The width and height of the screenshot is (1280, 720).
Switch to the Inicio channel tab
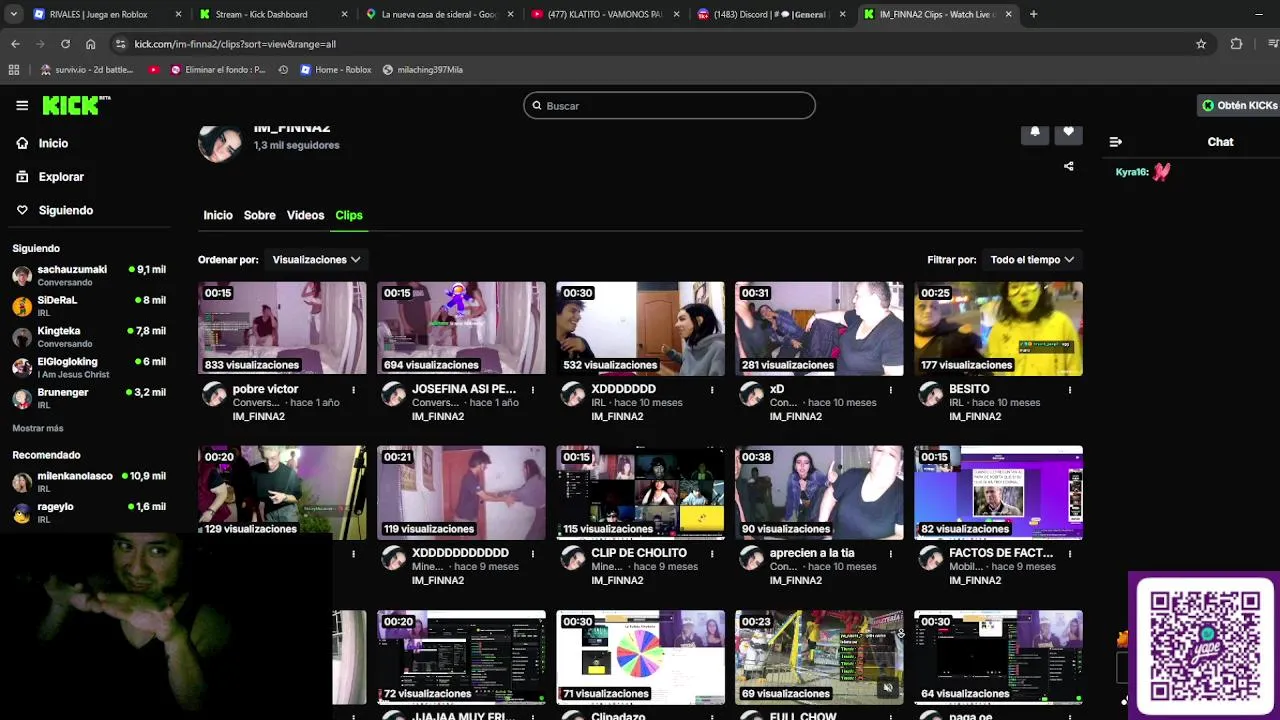218,215
